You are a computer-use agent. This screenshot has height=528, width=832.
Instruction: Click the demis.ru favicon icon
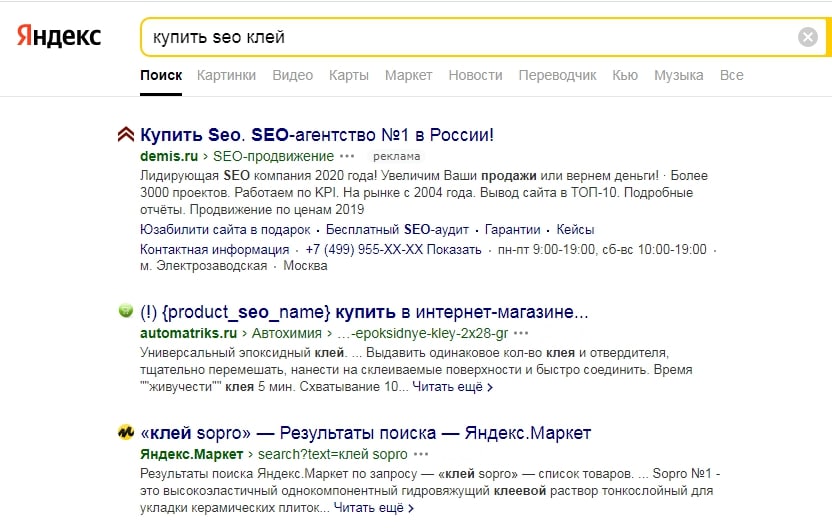pos(126,135)
